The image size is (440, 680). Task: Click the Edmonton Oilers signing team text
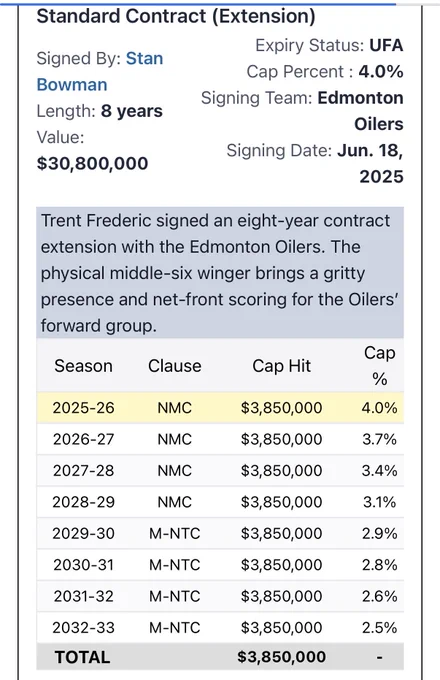[x=360, y=111]
